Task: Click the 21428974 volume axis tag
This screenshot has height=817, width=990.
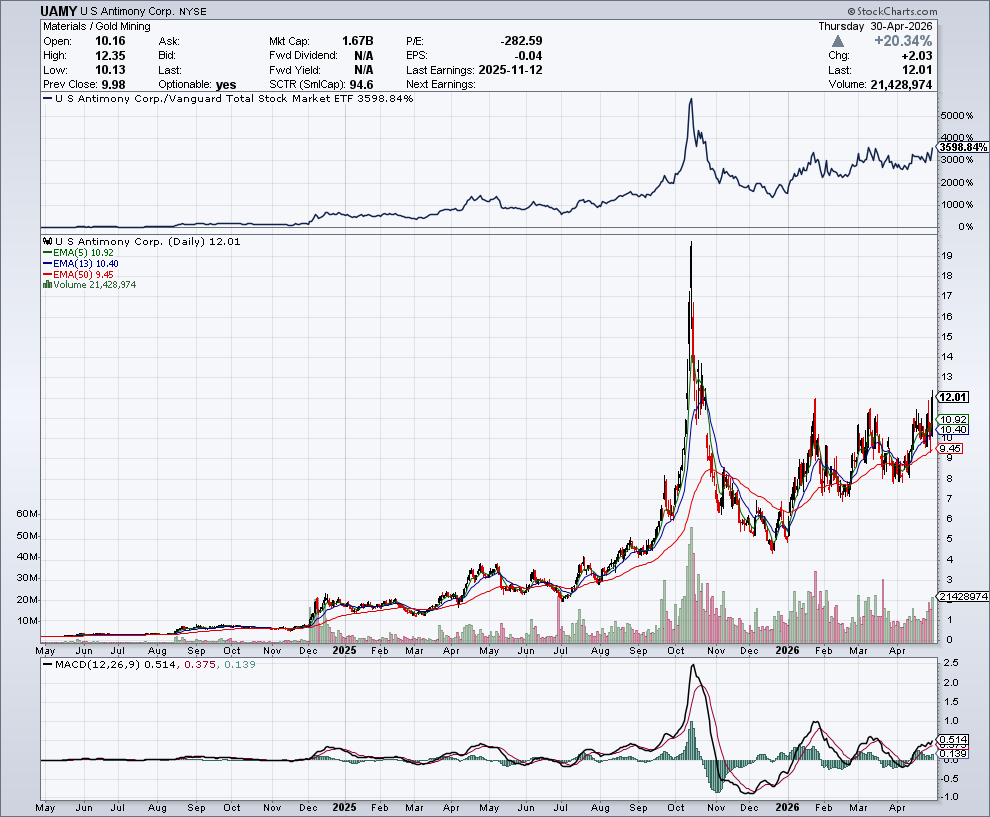Action: click(x=963, y=597)
